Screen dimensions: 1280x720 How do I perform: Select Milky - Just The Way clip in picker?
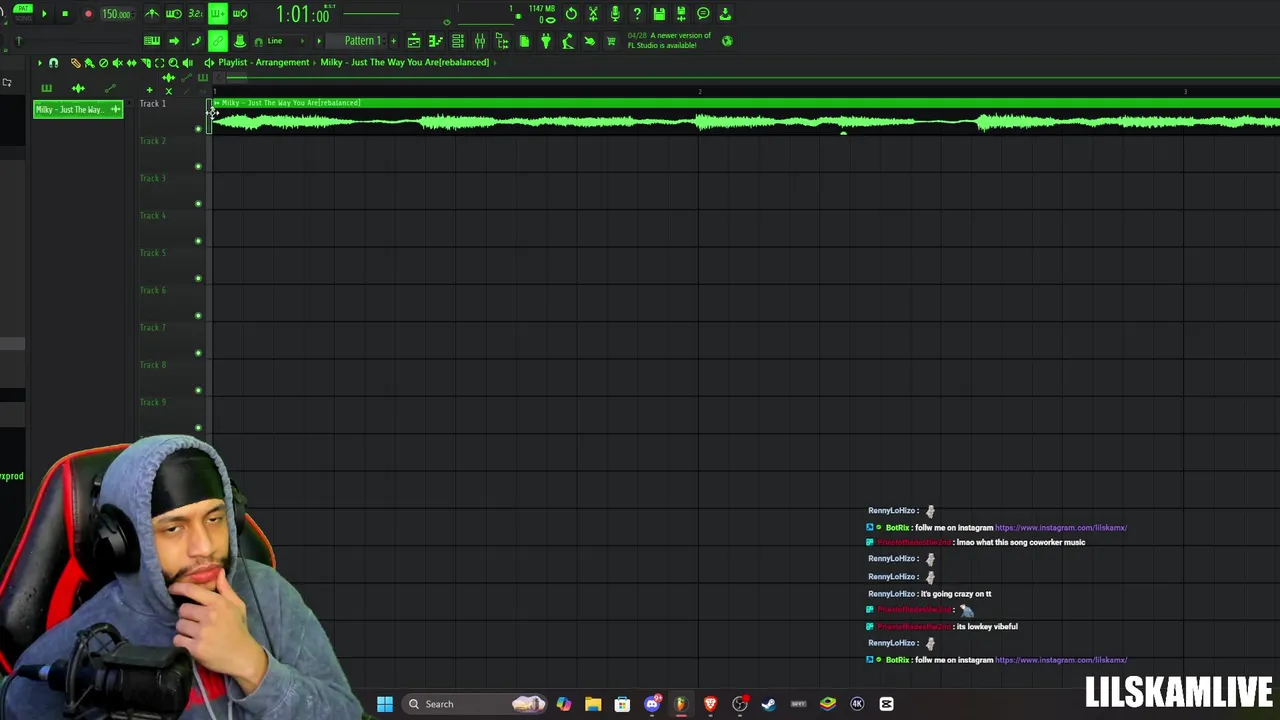(78, 109)
